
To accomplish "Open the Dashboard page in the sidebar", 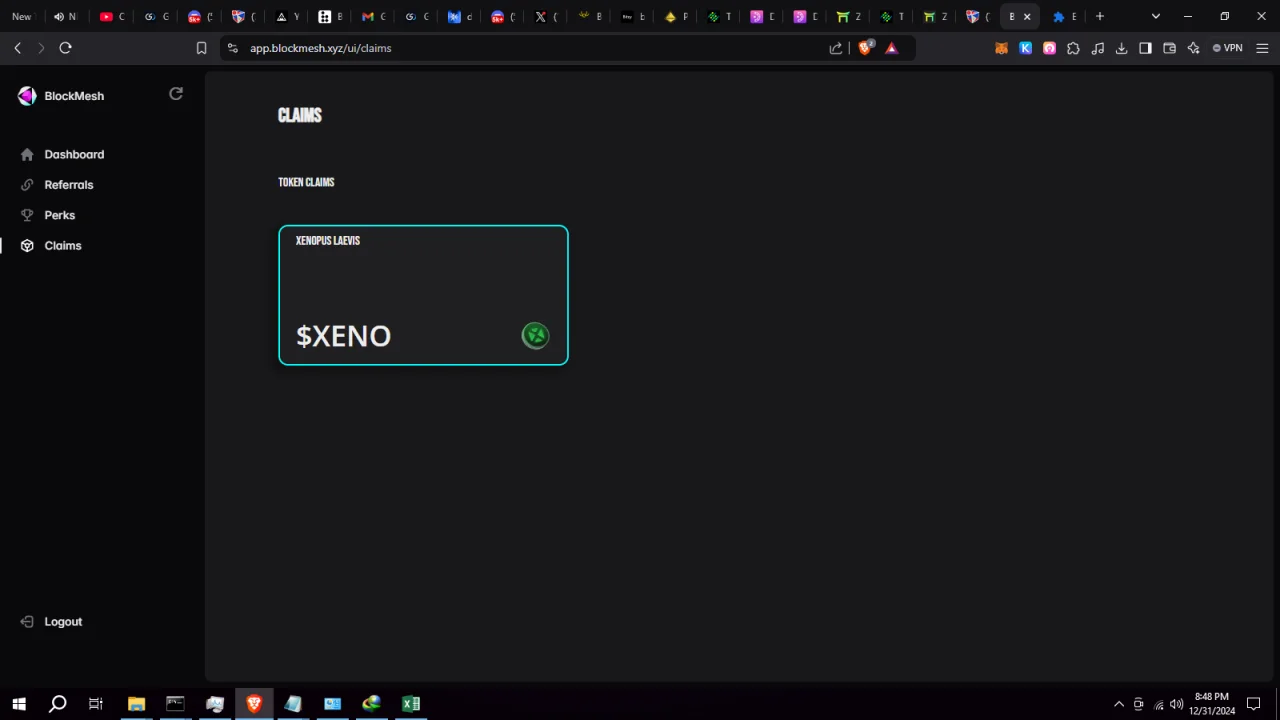I will tap(74, 154).
